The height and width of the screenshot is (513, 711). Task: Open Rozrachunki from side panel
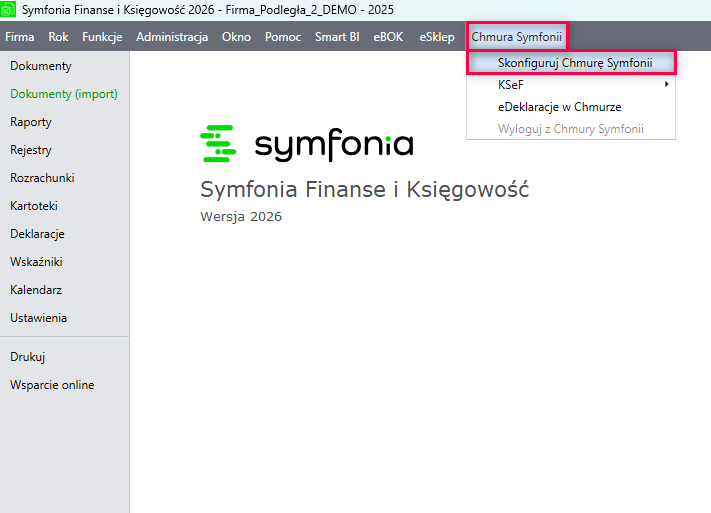42,178
